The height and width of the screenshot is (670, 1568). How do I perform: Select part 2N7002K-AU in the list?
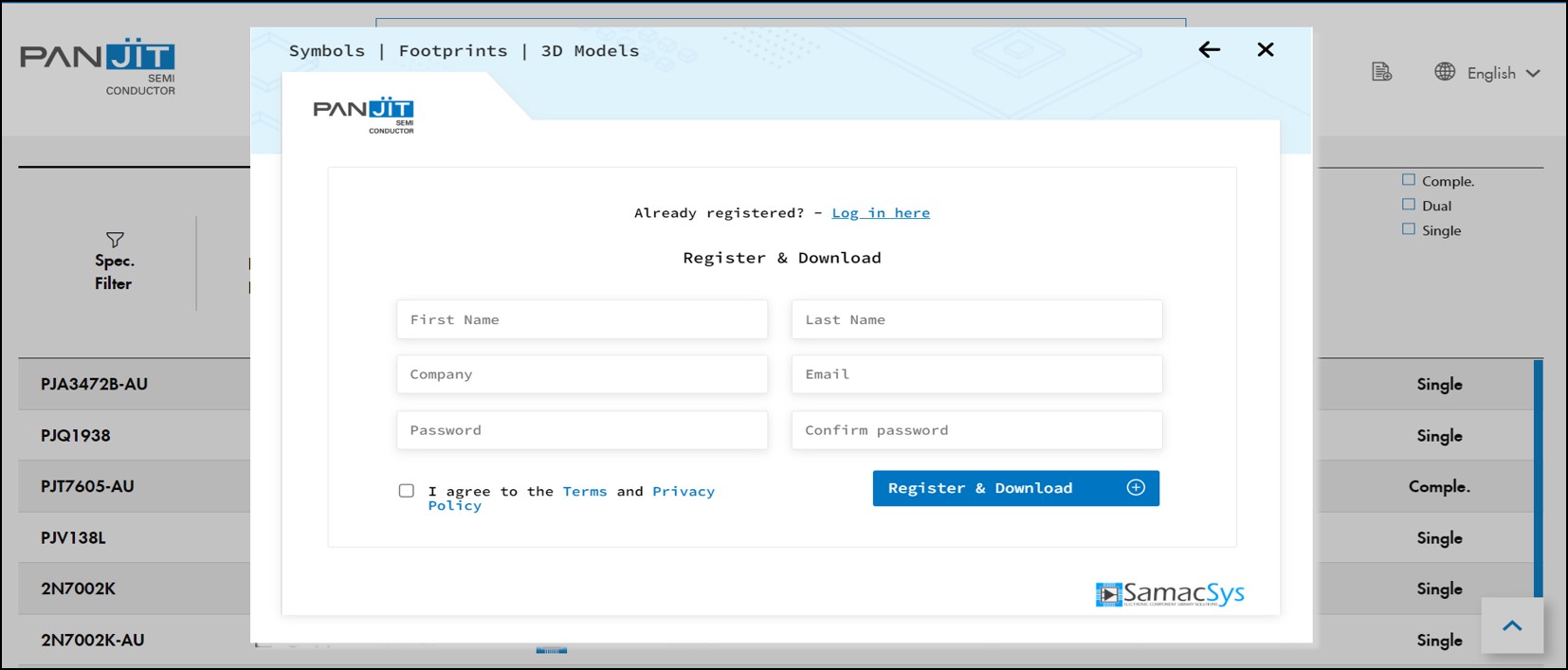pos(93,640)
